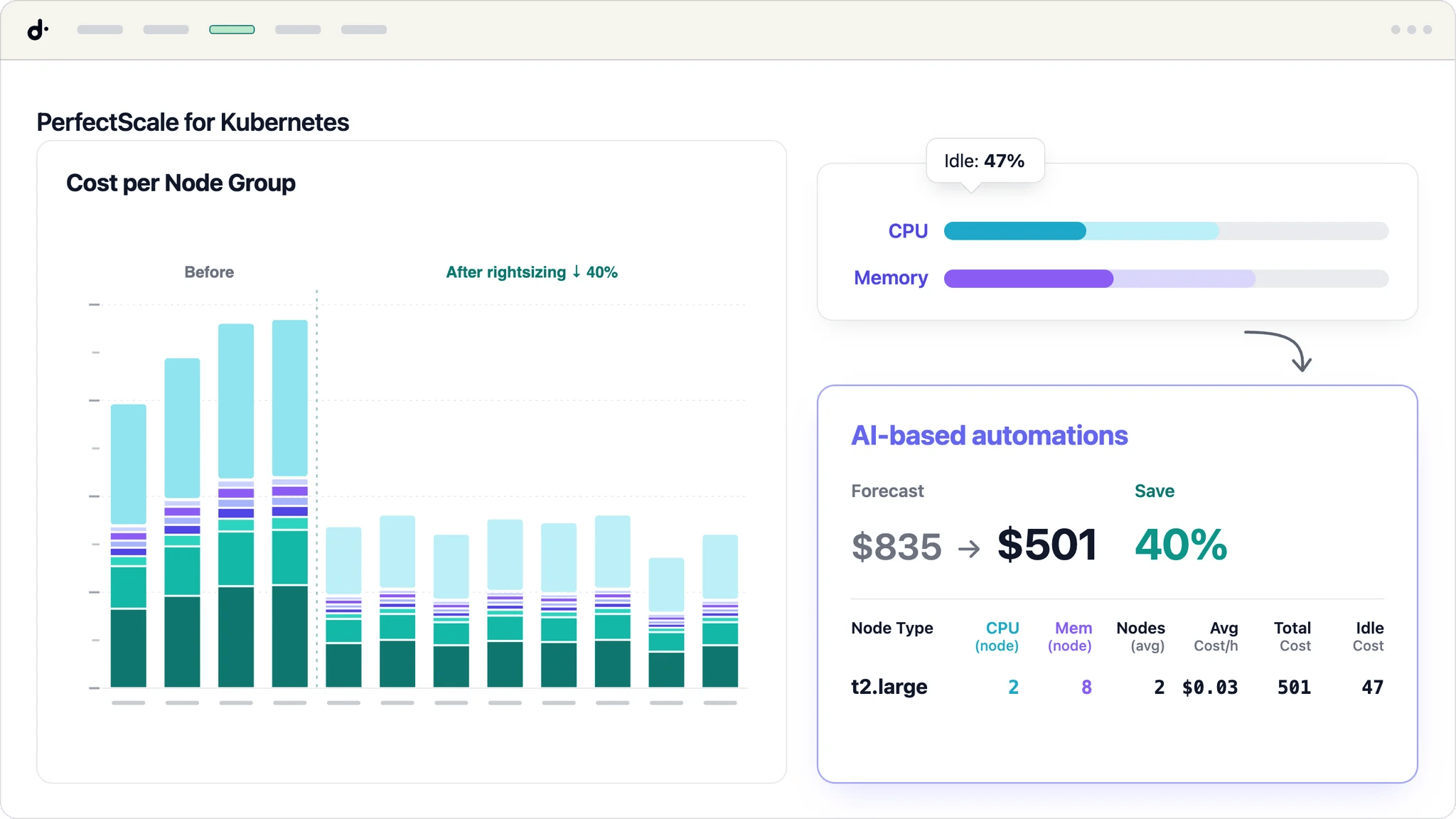Click 'After rightsizing ↓ 40%' label
Viewport: 1456px width, 819px height.
pos(532,272)
